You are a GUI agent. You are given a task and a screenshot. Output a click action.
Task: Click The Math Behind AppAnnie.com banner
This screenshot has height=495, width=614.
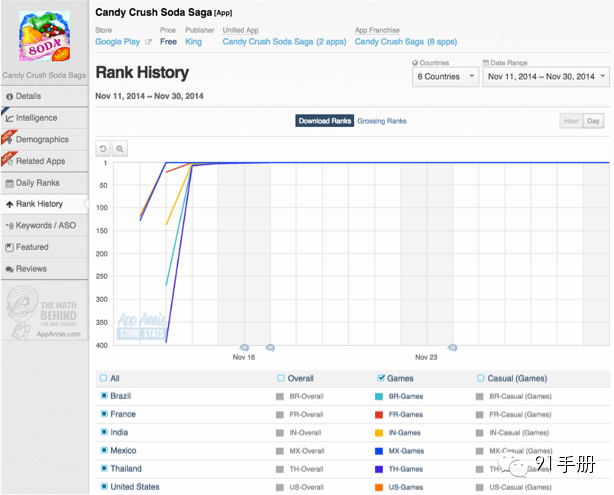(x=44, y=312)
